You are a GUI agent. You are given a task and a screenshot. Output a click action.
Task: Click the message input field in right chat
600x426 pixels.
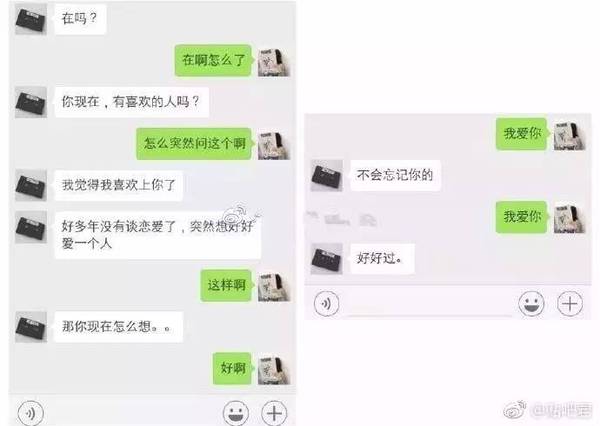429,305
